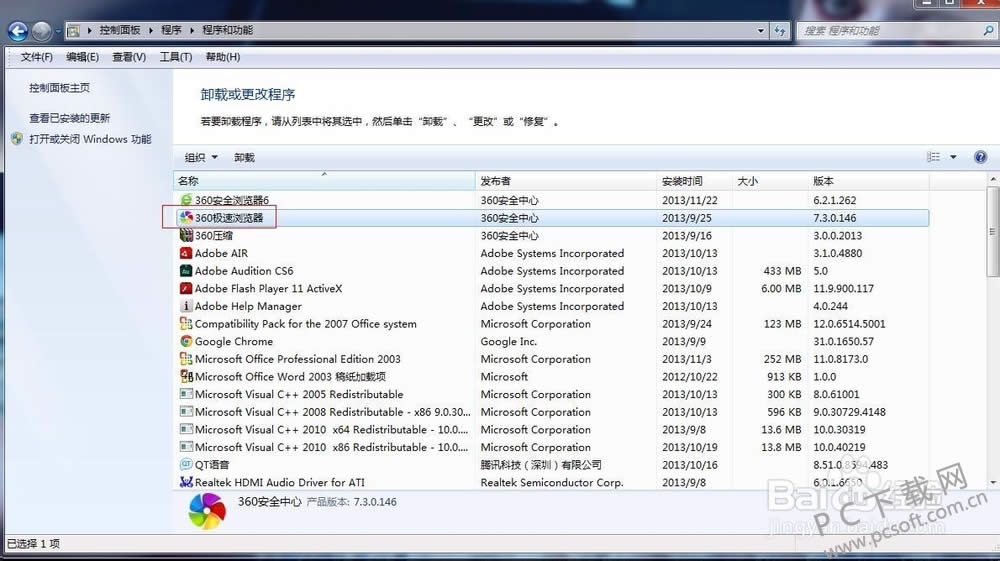Image resolution: width=1000 pixels, height=561 pixels.
Task: Open the 文件(F) menu
Action: coord(36,57)
